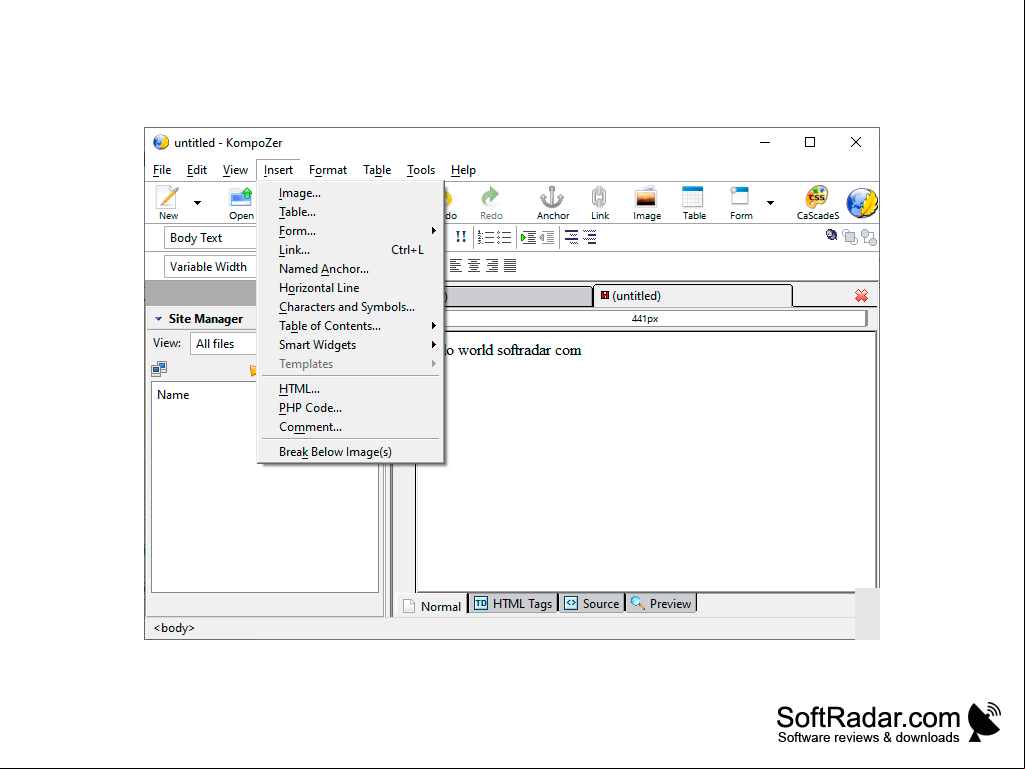Collapse the Site Manager panel
Viewport: 1025px width, 769px height.
[158, 319]
